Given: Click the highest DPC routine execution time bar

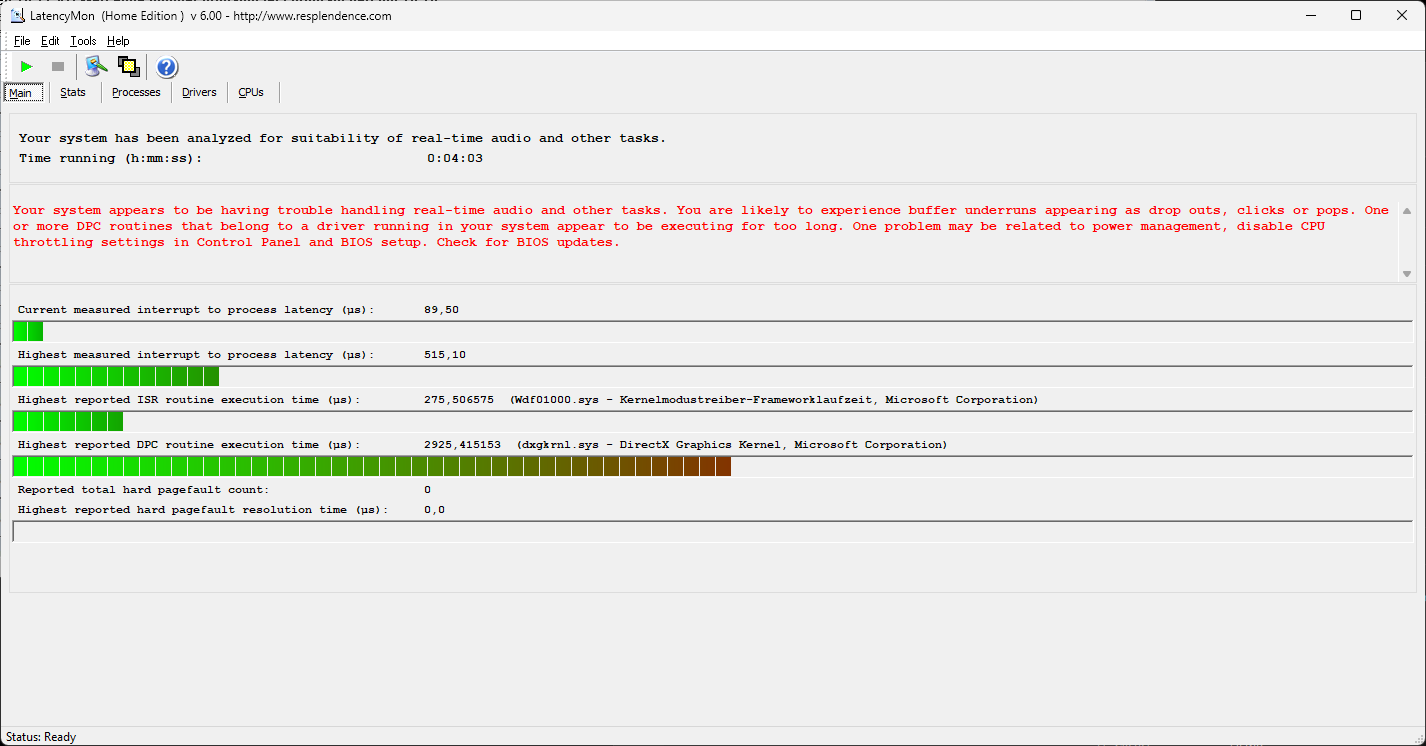Looking at the screenshot, I should (x=712, y=466).
